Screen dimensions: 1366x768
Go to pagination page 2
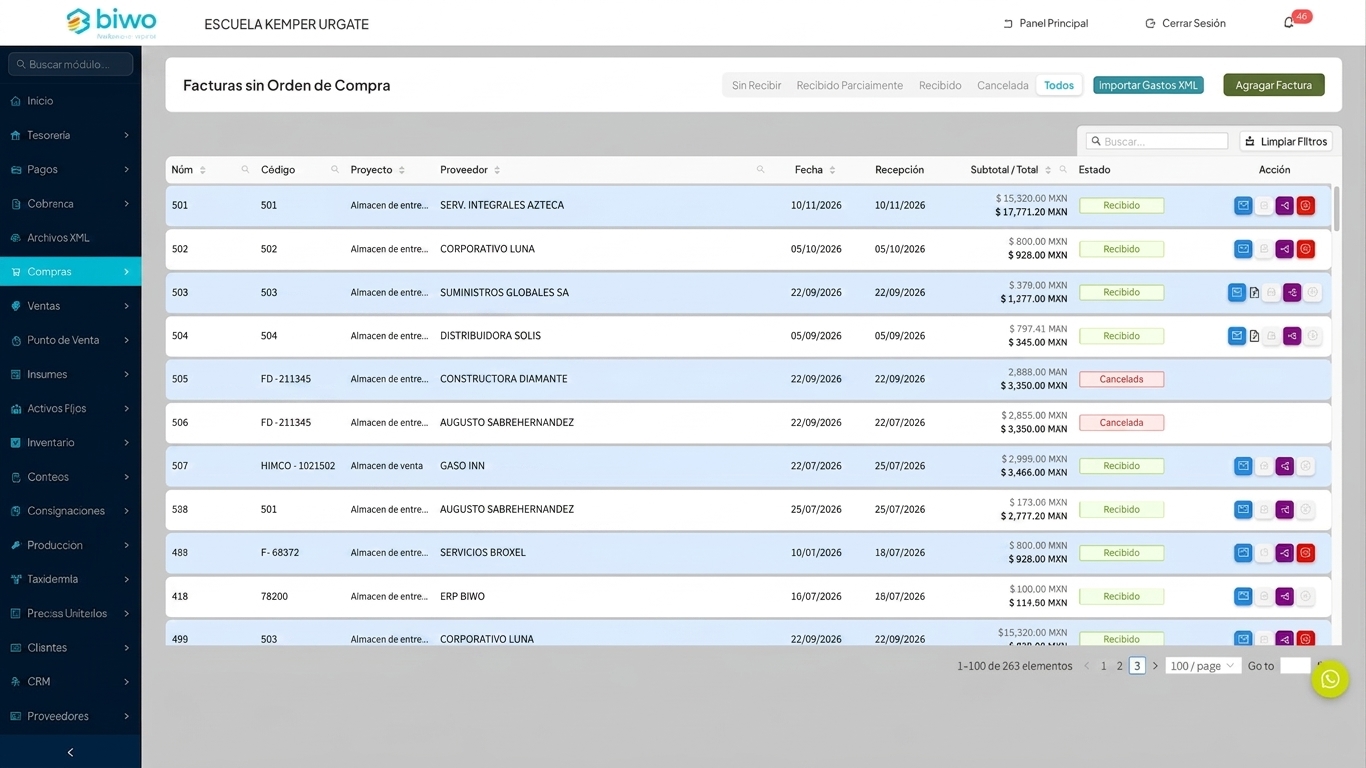click(1120, 666)
